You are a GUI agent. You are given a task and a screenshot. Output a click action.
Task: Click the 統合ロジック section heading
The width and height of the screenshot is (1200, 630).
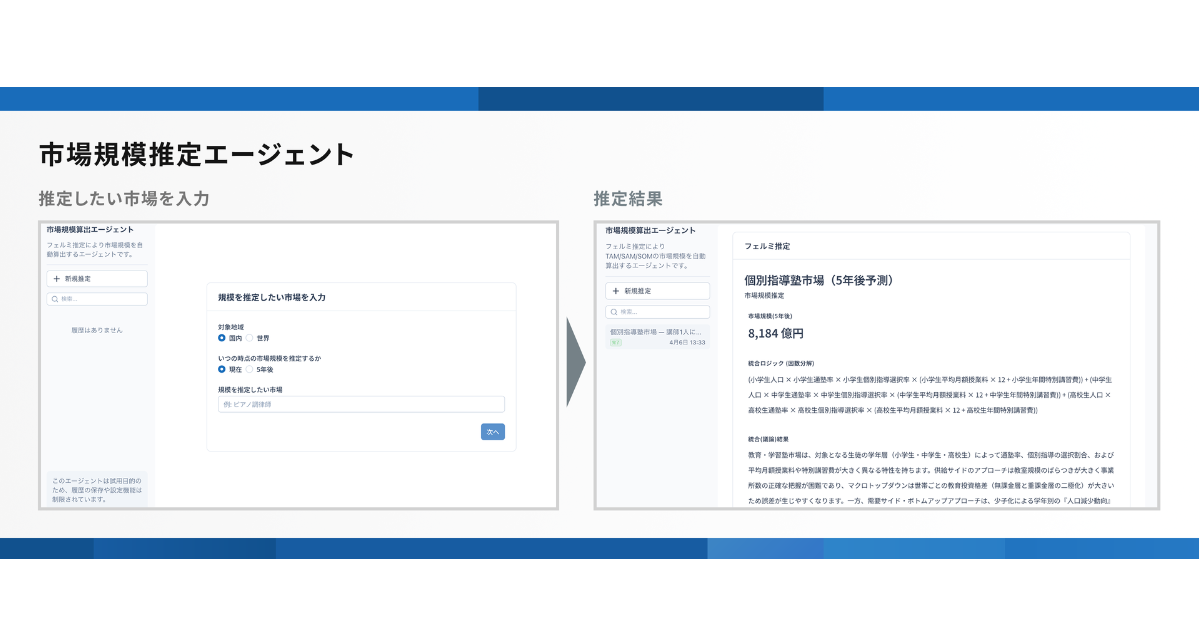[781, 363]
